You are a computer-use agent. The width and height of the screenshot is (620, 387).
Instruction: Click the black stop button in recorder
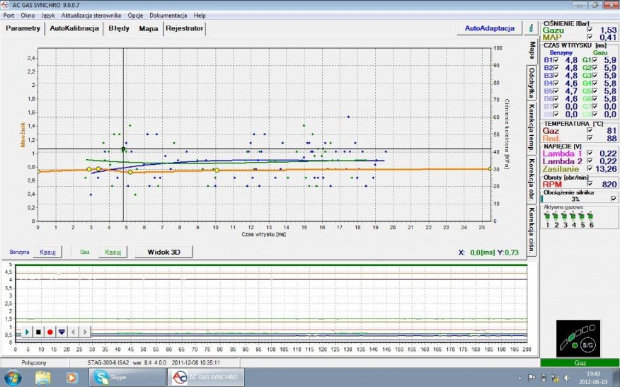click(x=38, y=332)
